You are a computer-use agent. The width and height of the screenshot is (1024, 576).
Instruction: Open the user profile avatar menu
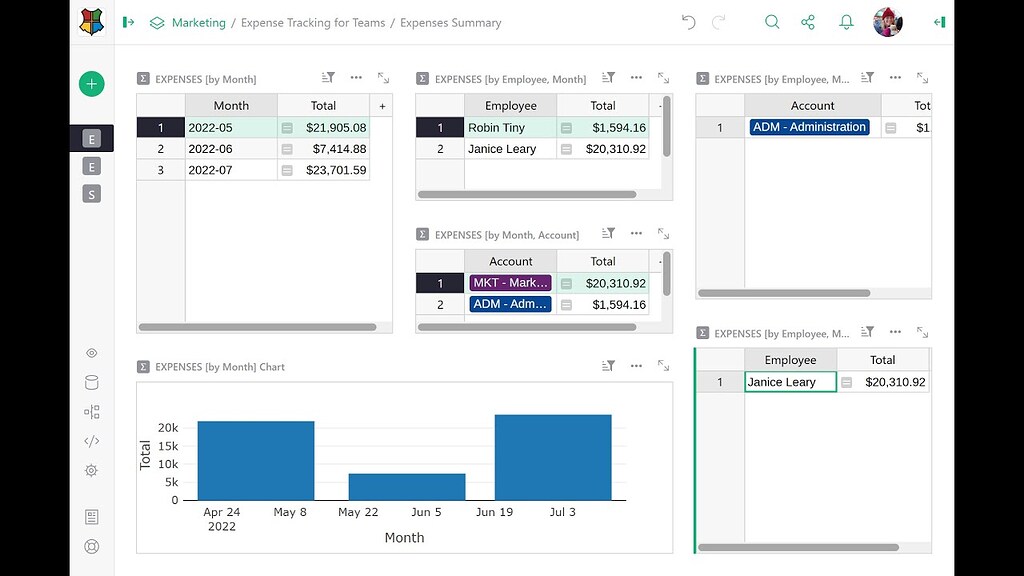pyautogui.click(x=886, y=21)
